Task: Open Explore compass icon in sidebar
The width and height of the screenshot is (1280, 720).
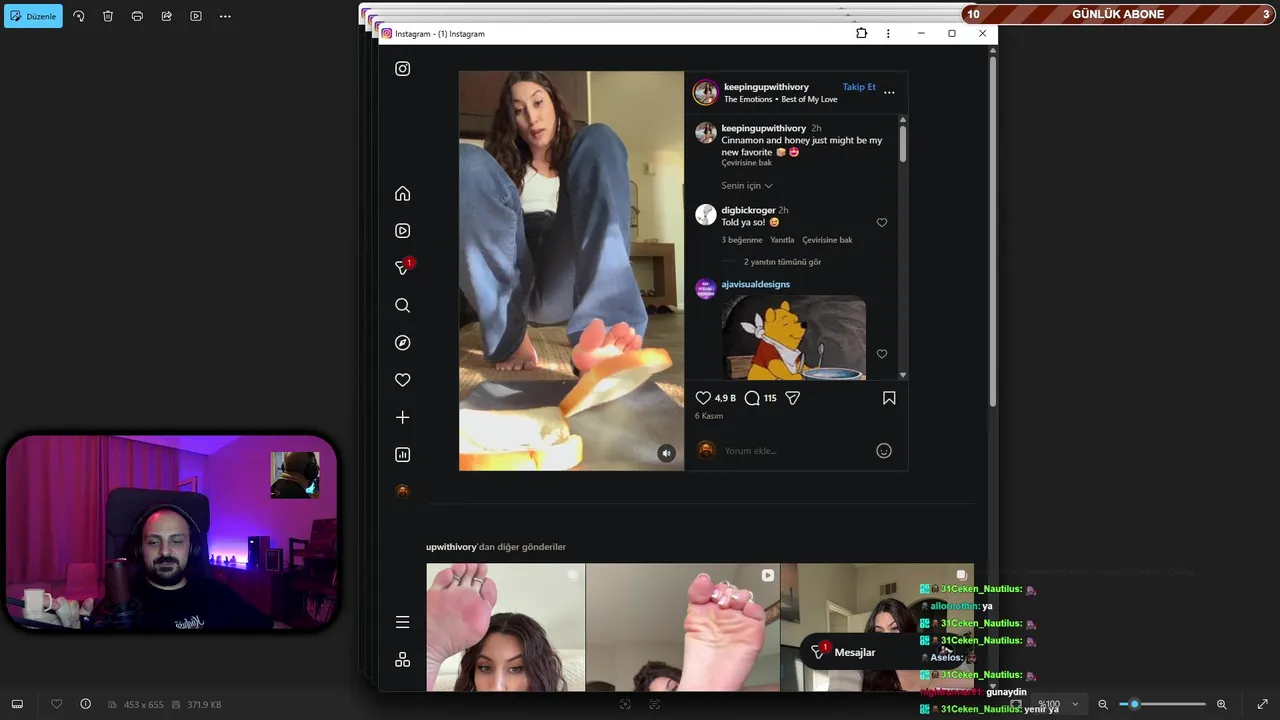Action: (x=402, y=342)
